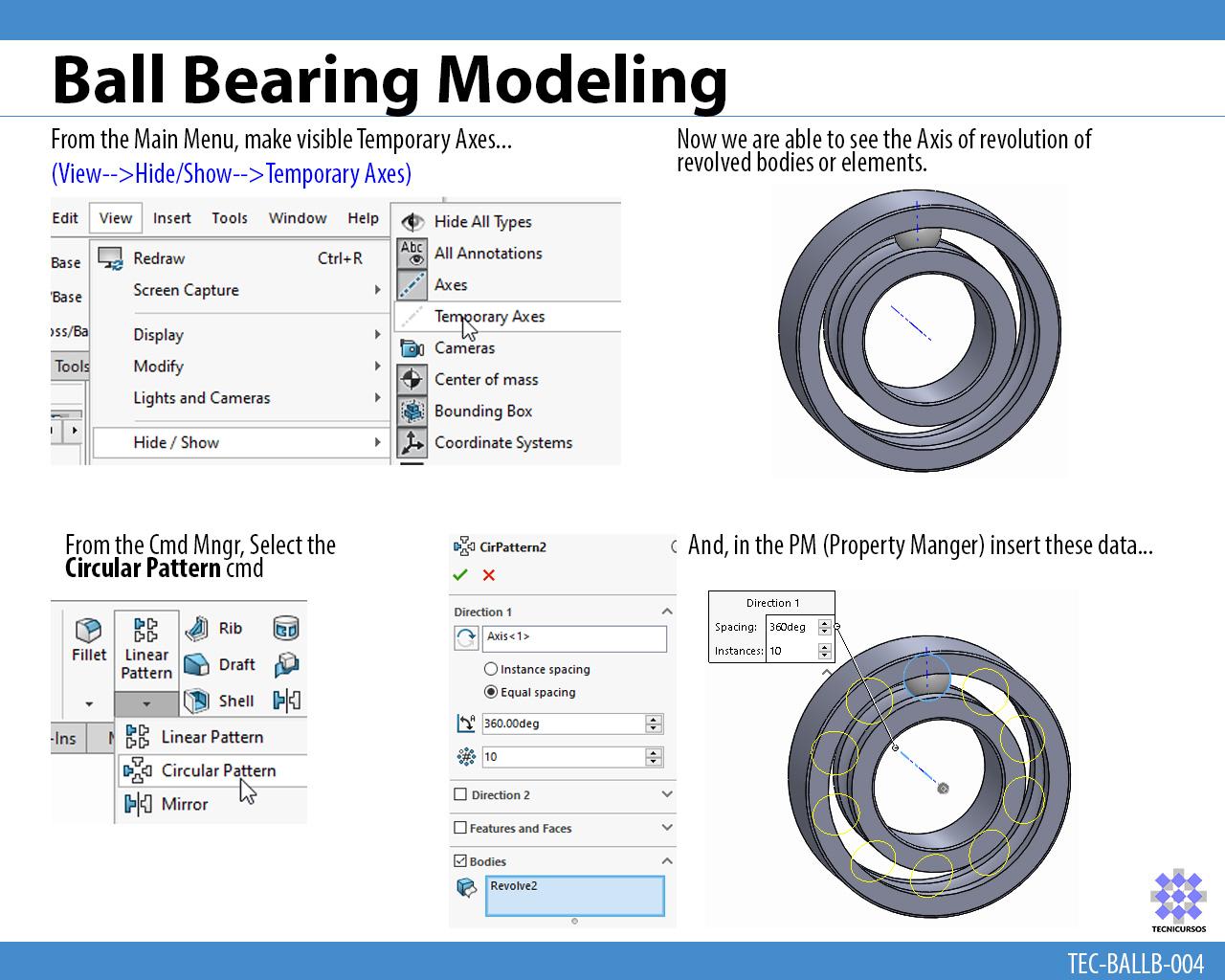Click the Mirror icon beside Shell
Image resolution: width=1225 pixels, height=980 pixels.
[x=286, y=701]
